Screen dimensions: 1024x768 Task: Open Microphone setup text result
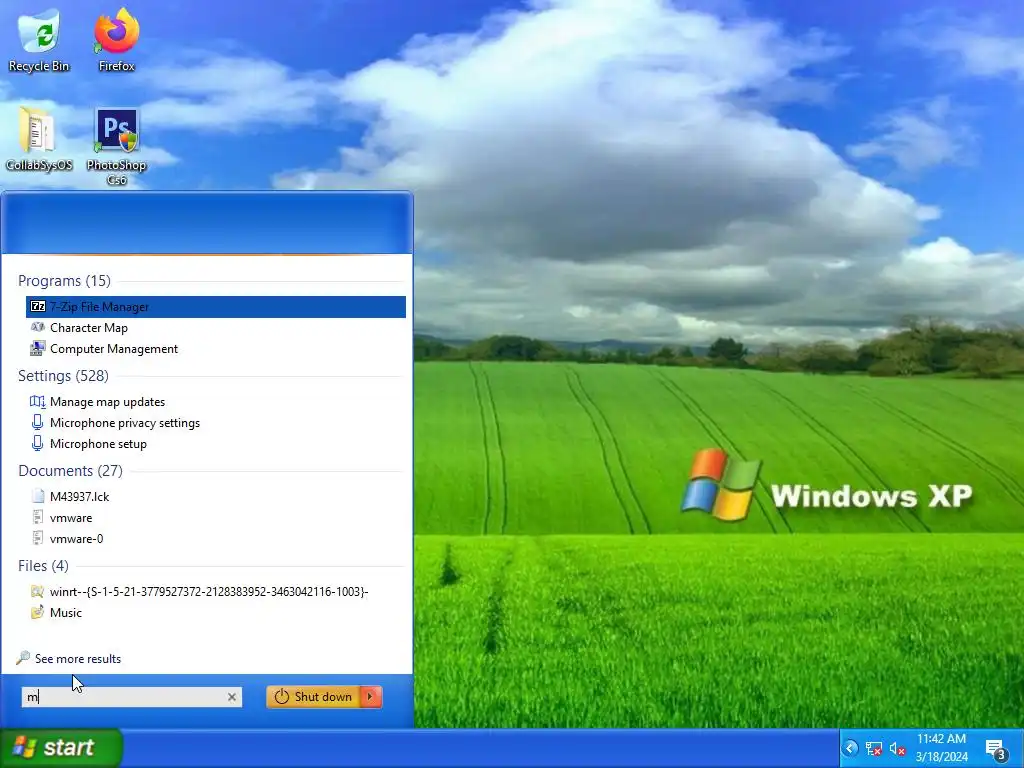98,443
